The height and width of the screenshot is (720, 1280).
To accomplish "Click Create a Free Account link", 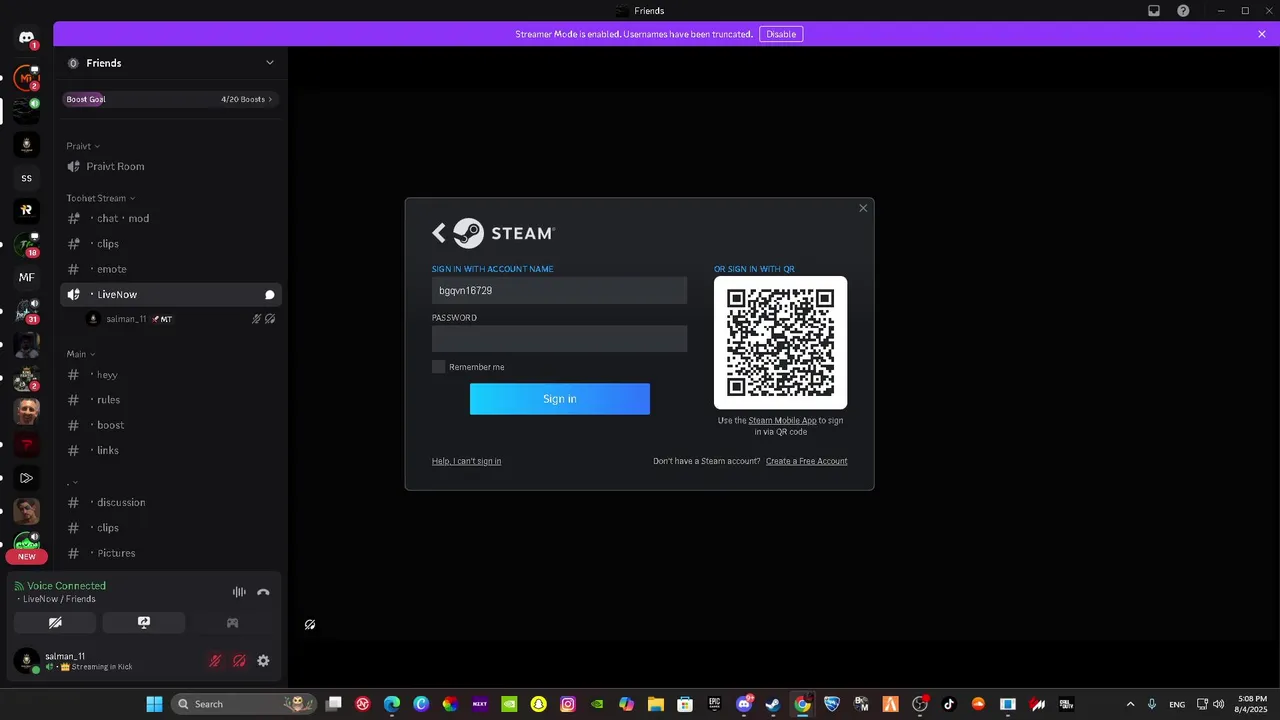I will click(806, 461).
